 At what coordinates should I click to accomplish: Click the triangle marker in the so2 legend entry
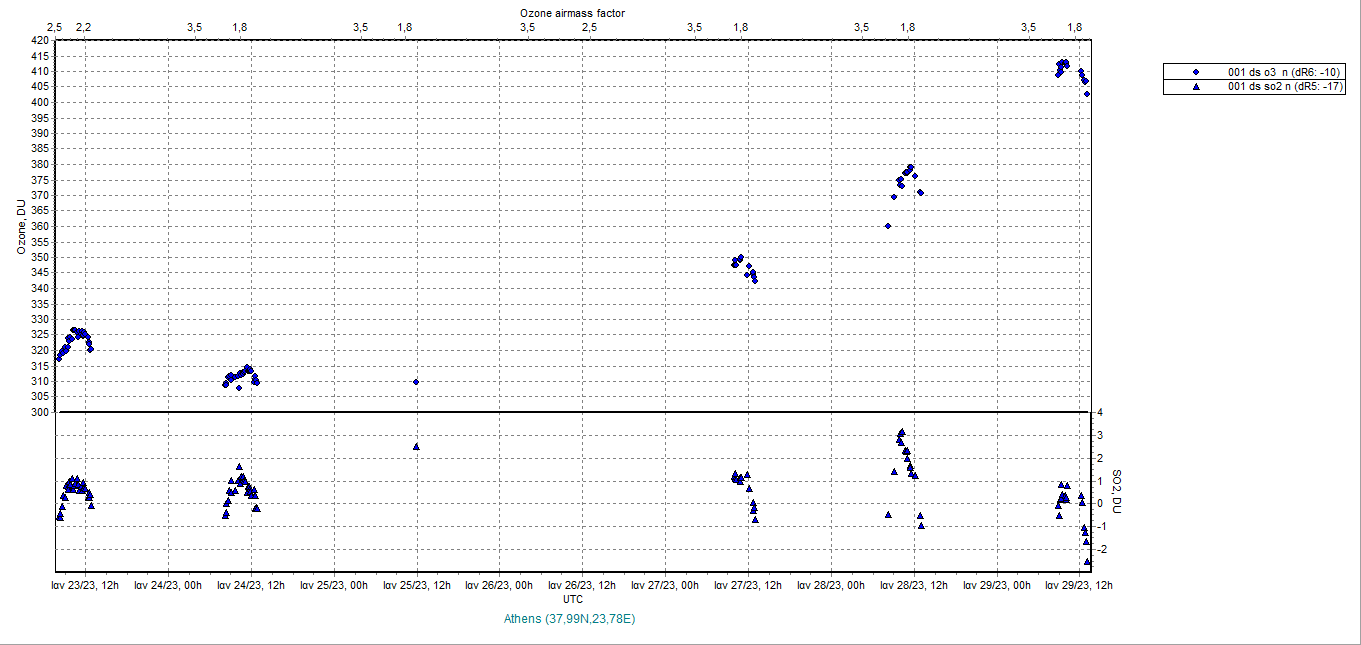point(1196,87)
